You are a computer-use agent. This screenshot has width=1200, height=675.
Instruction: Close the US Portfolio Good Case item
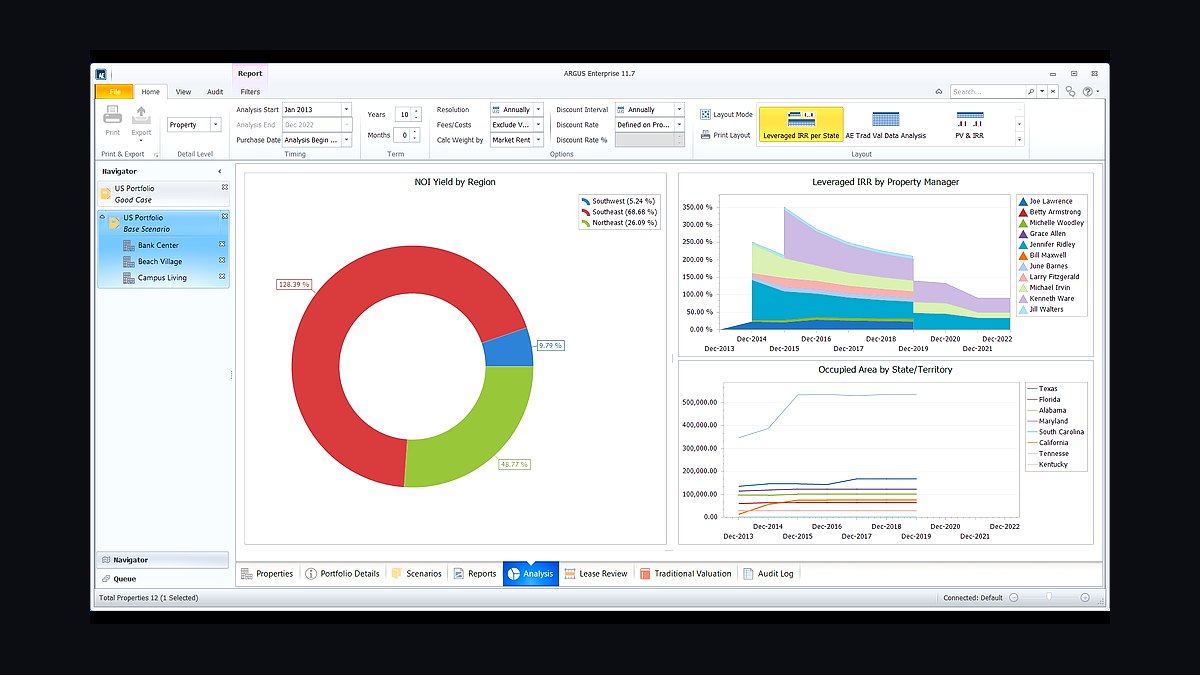coord(224,188)
